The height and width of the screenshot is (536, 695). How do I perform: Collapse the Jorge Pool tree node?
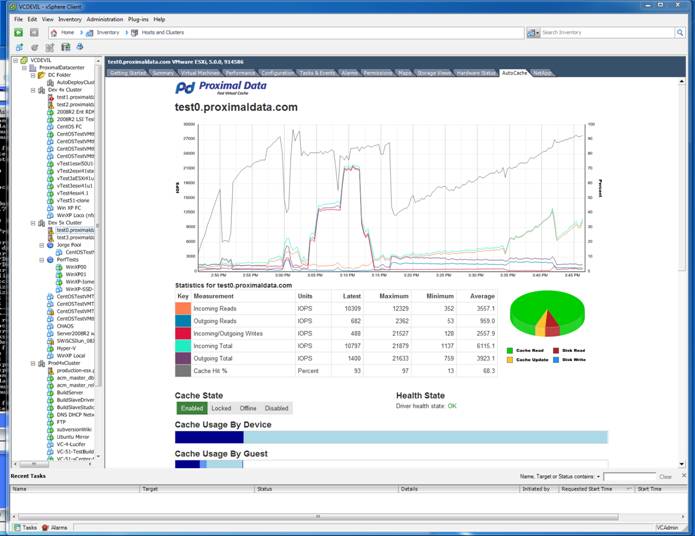(x=42, y=245)
